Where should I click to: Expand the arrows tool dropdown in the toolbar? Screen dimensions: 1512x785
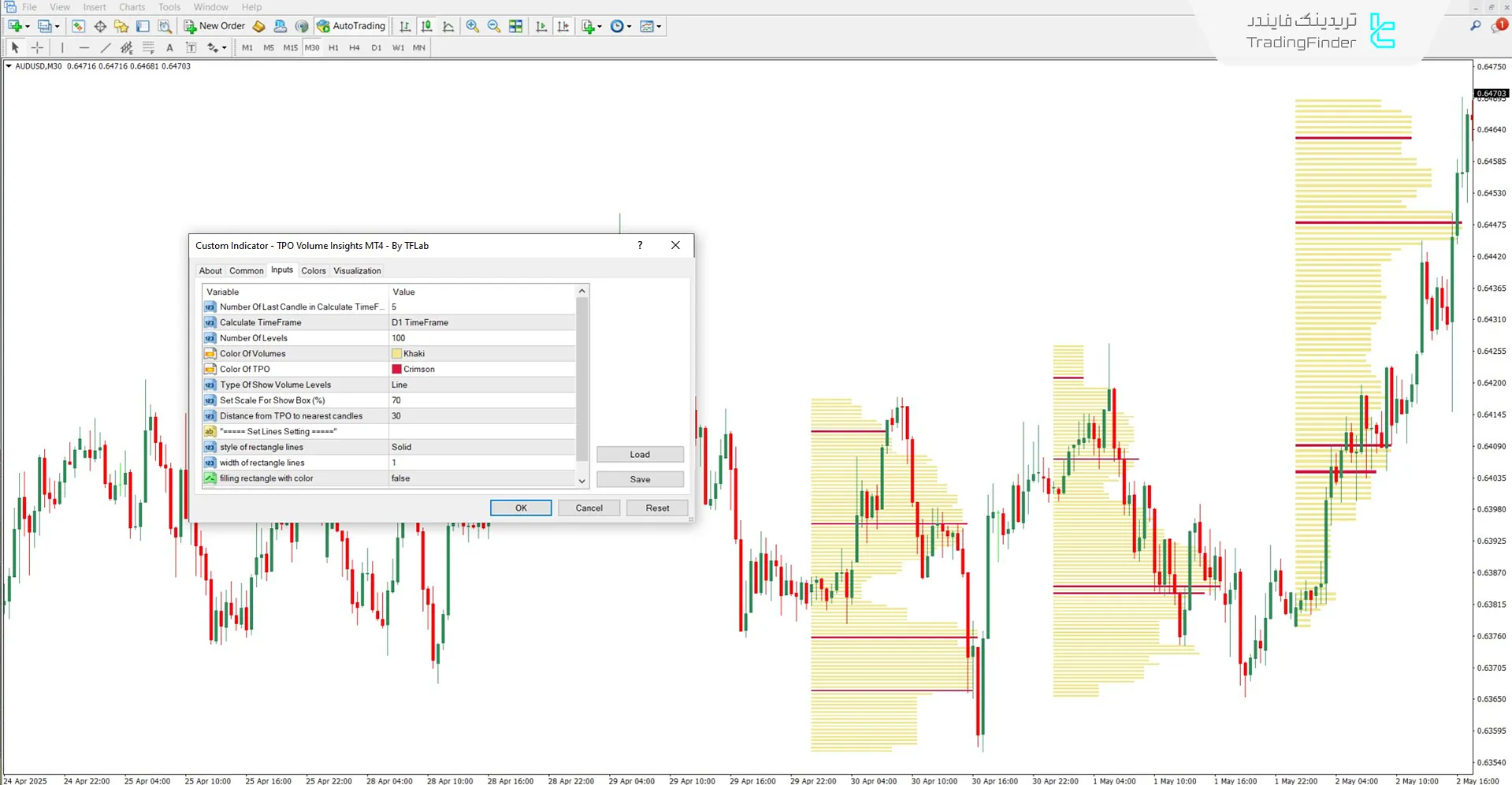[225, 47]
